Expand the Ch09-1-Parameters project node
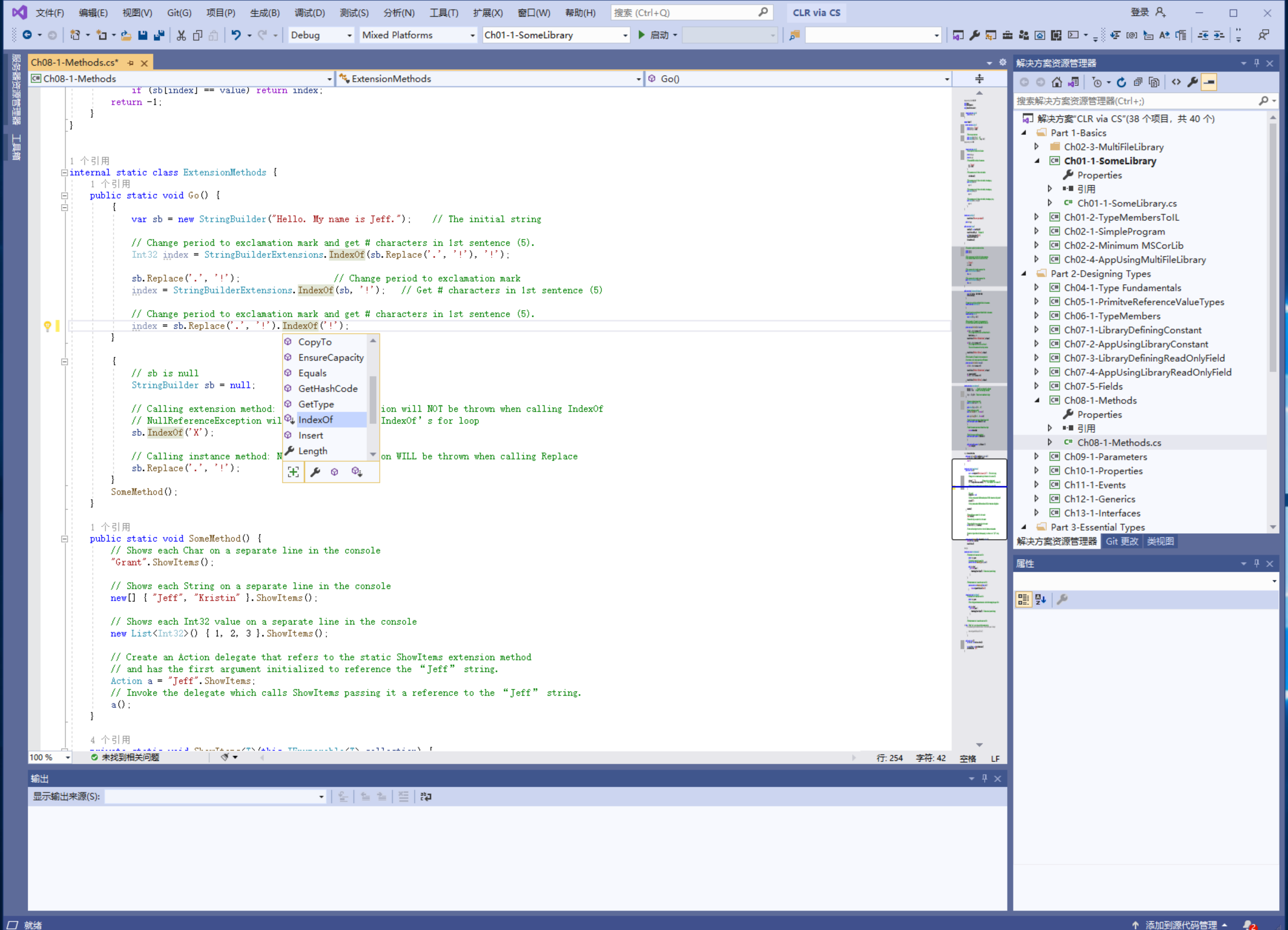The width and height of the screenshot is (1288, 930). click(x=1036, y=457)
